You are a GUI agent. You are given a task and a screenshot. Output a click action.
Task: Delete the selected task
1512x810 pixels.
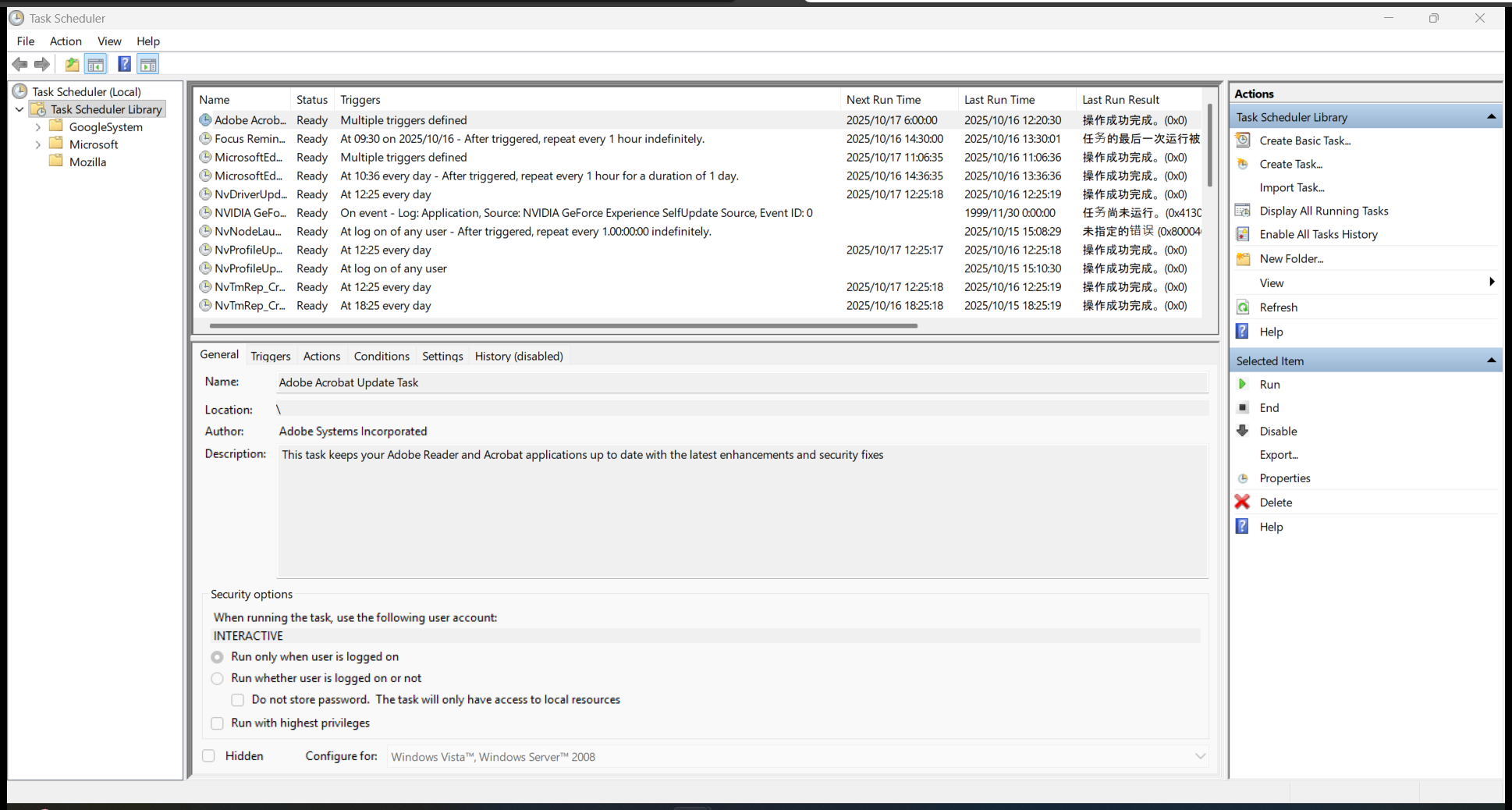pyautogui.click(x=1276, y=502)
